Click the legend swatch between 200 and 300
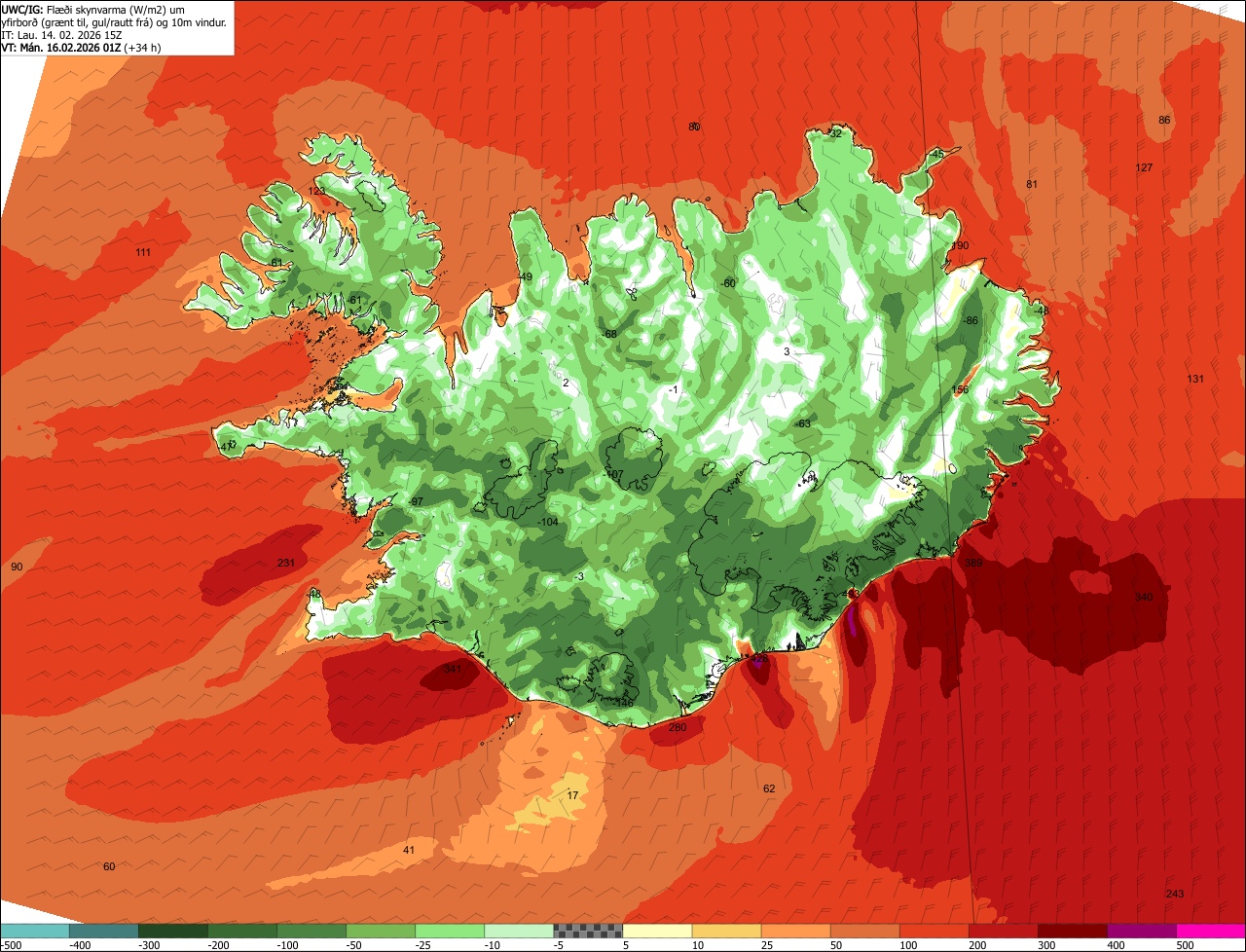This screenshot has height=952, width=1246. pyautogui.click(x=1003, y=931)
